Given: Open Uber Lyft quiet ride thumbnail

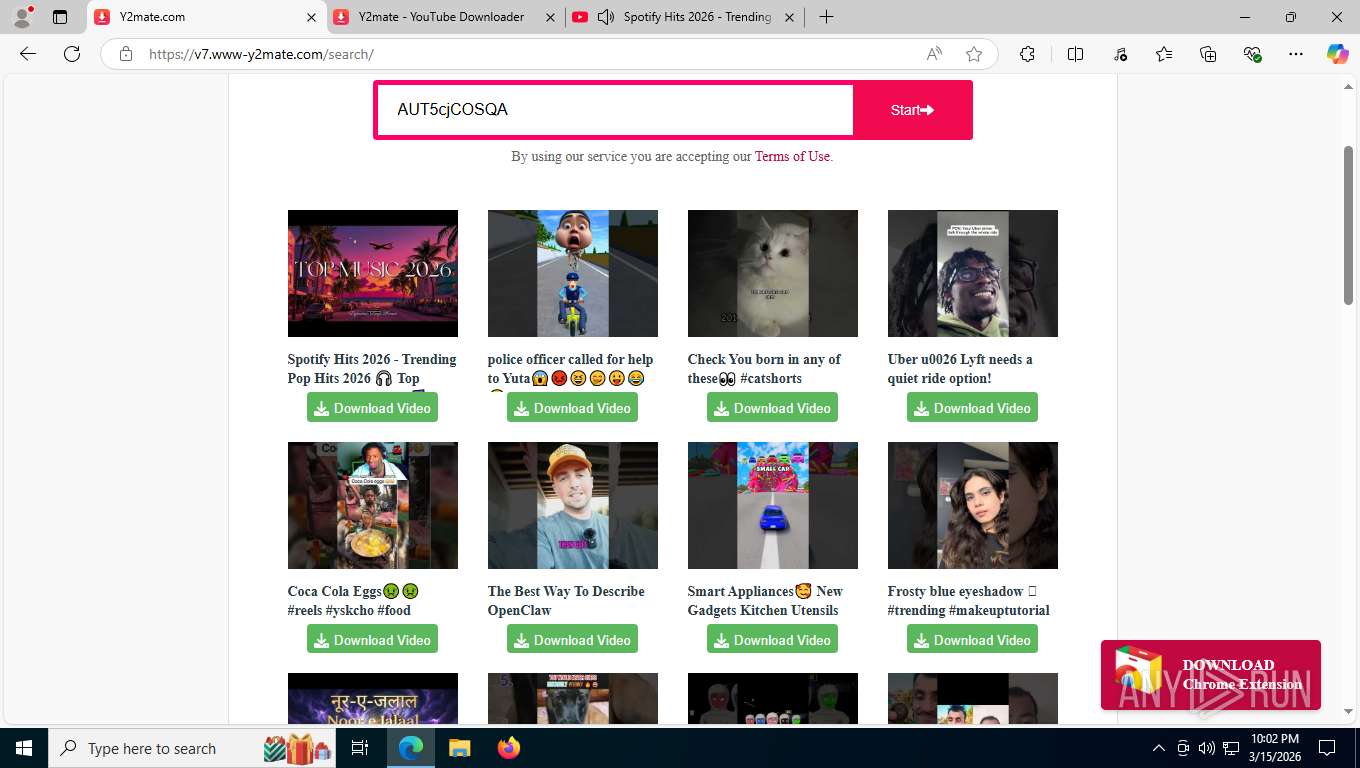Looking at the screenshot, I should coord(973,273).
